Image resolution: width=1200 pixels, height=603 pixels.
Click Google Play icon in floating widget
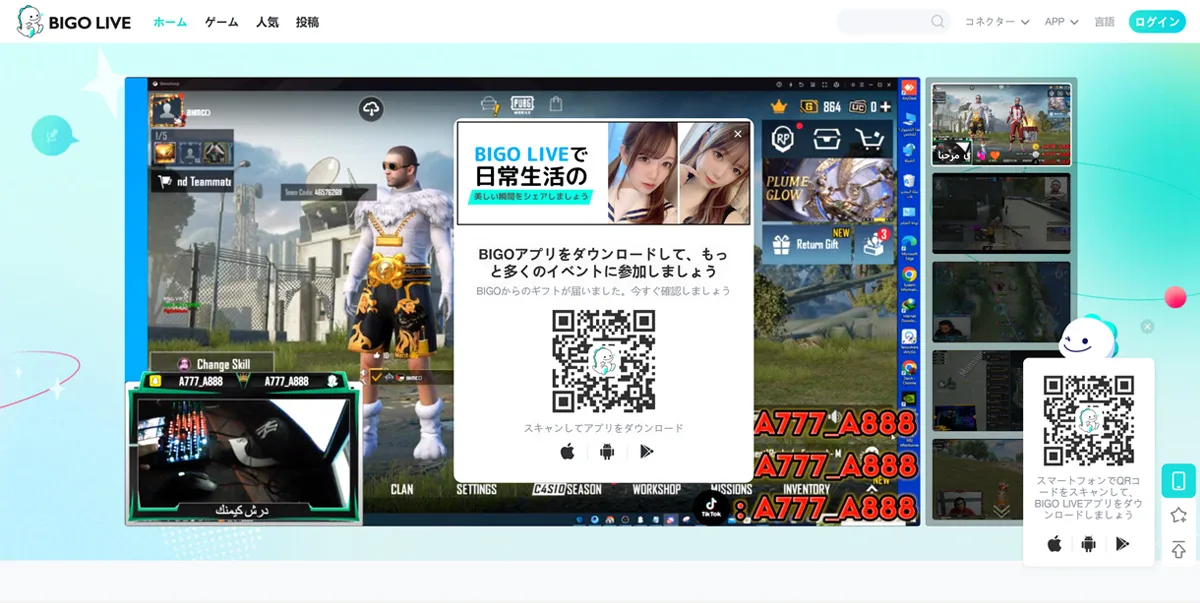1122,544
